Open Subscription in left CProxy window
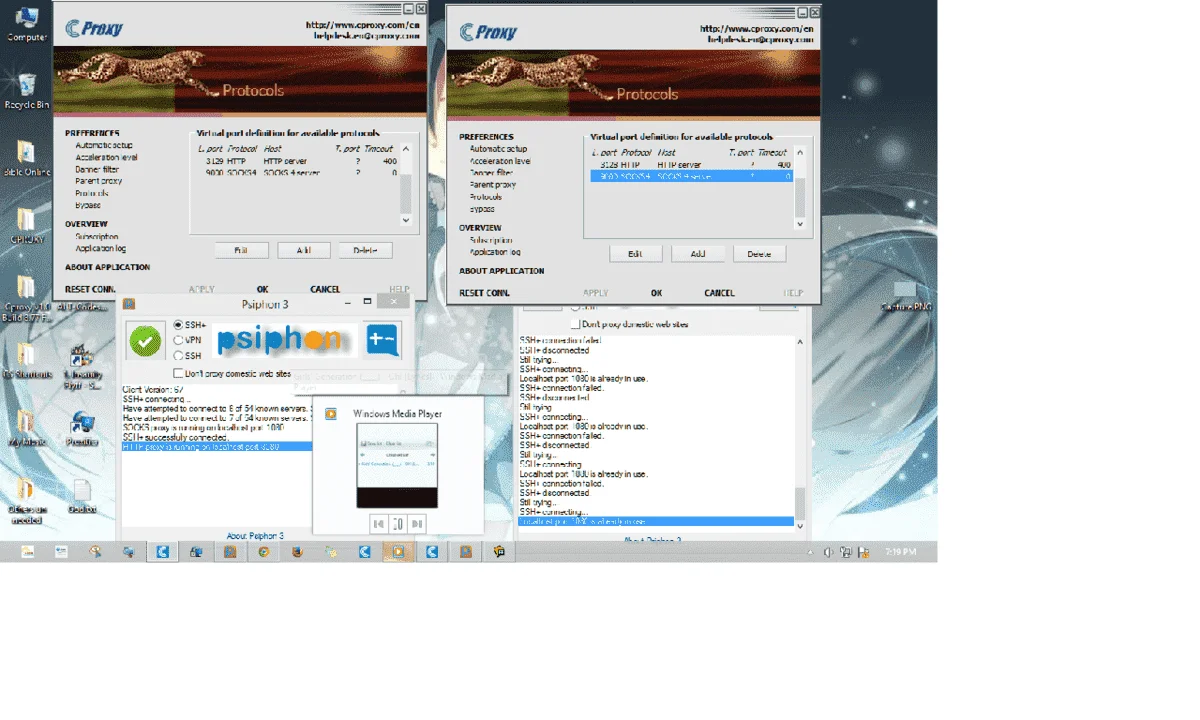1200x720 pixels. click(x=97, y=237)
